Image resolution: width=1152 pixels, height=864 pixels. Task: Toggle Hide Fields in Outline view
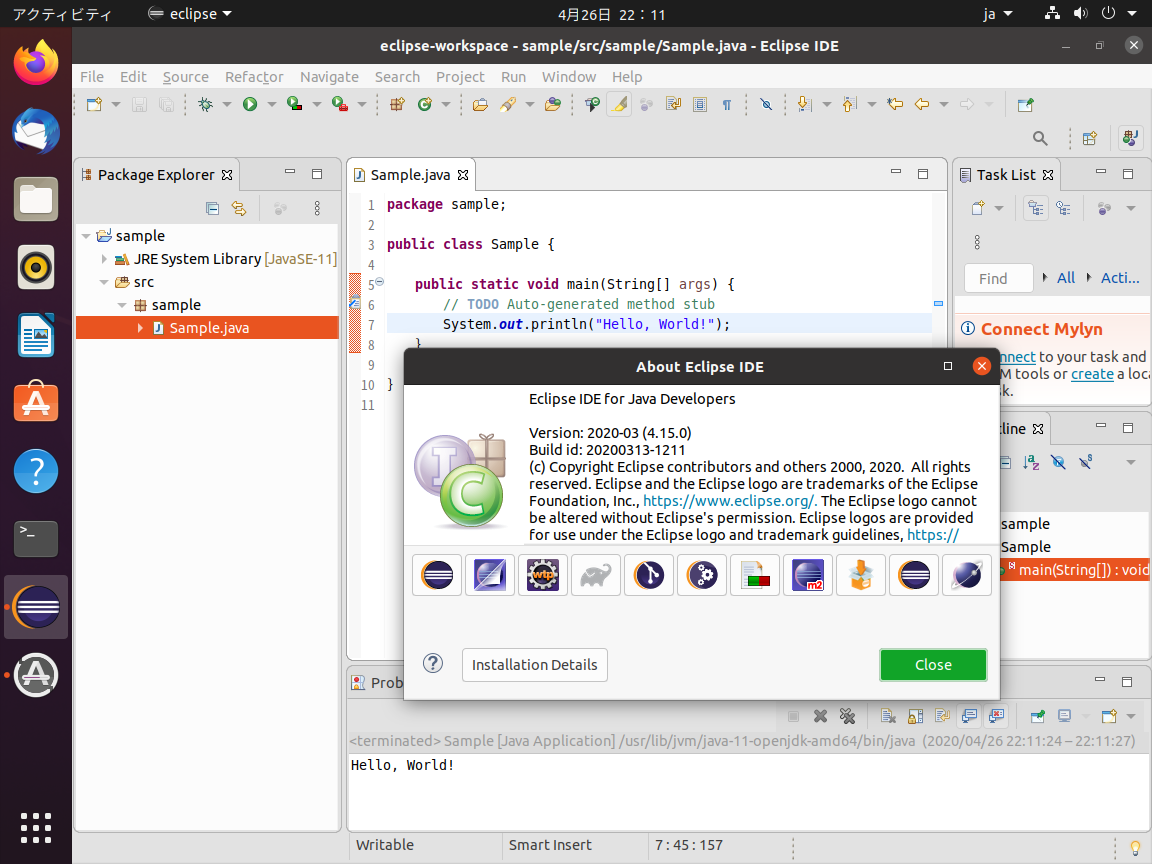coord(1058,462)
